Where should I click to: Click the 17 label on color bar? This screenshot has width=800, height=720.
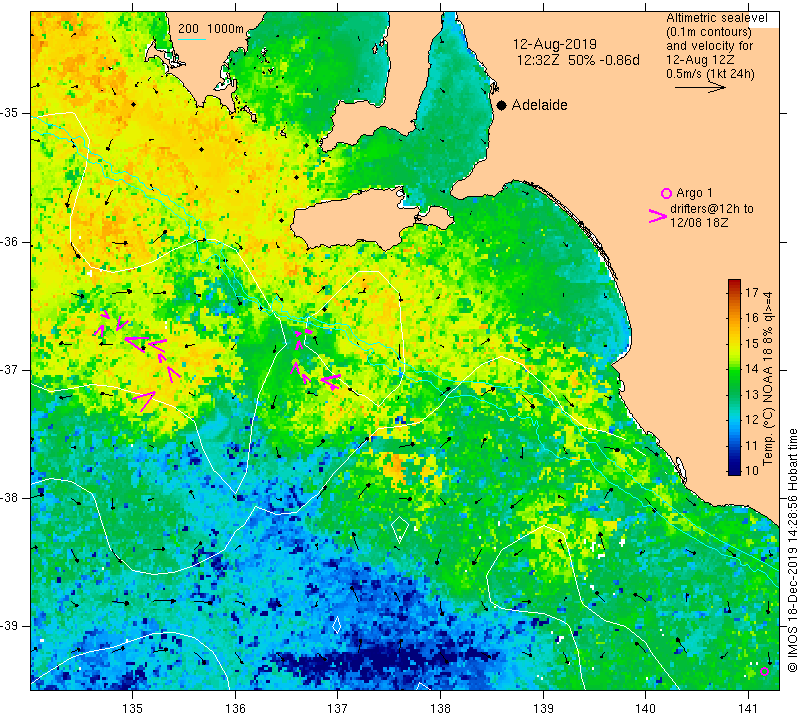click(x=752, y=292)
